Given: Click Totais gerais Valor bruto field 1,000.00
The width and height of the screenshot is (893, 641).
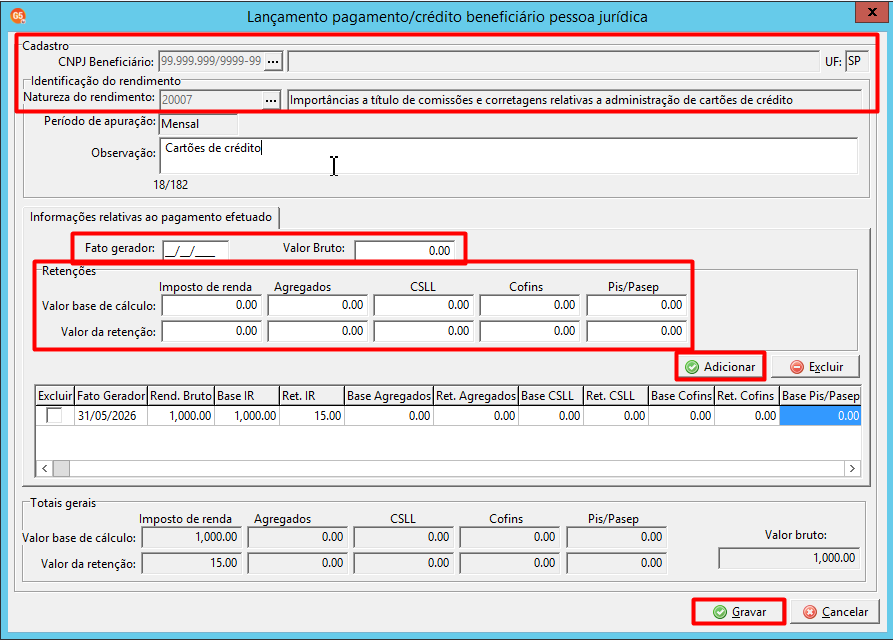Looking at the screenshot, I should [789, 558].
